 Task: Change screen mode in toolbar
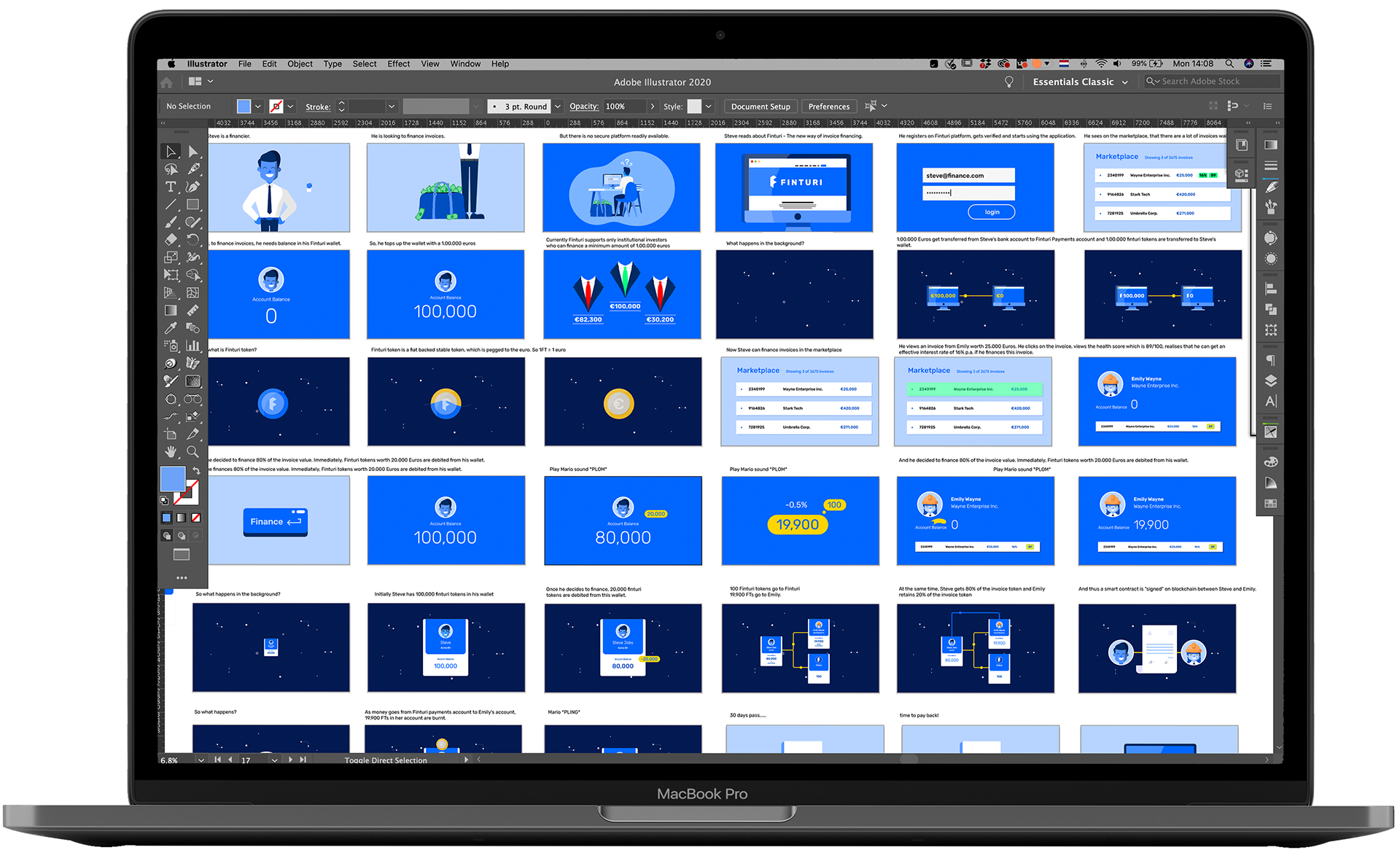[x=181, y=555]
